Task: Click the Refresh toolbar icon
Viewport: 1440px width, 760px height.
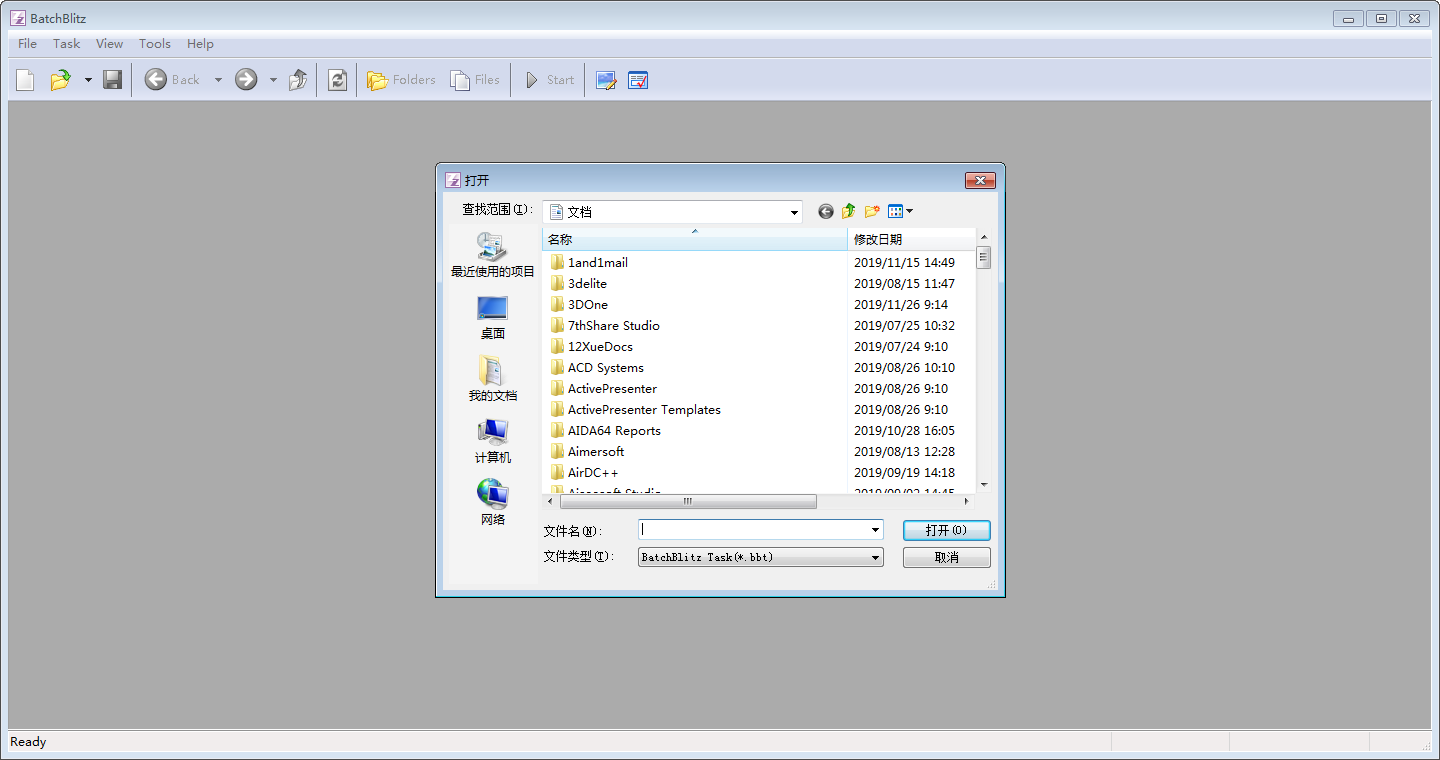Action: point(338,80)
